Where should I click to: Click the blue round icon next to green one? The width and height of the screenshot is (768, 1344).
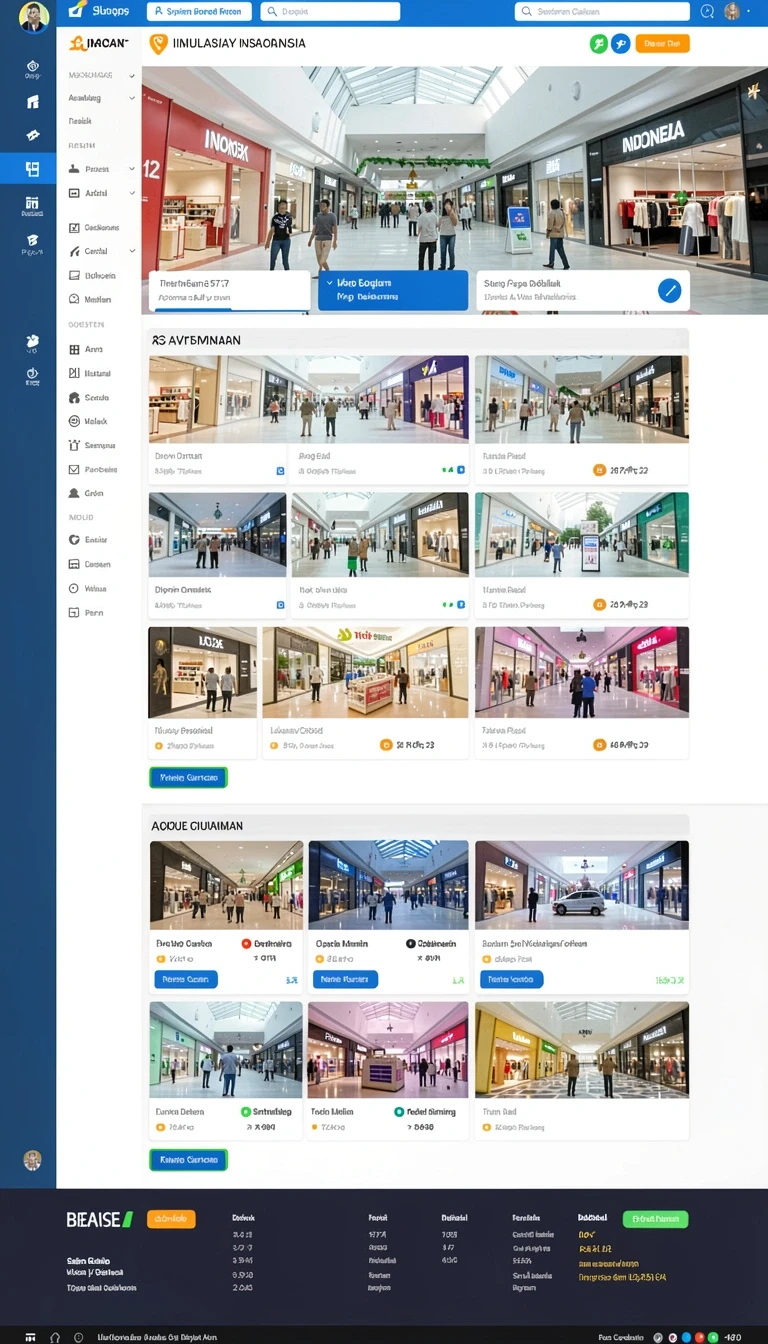620,43
